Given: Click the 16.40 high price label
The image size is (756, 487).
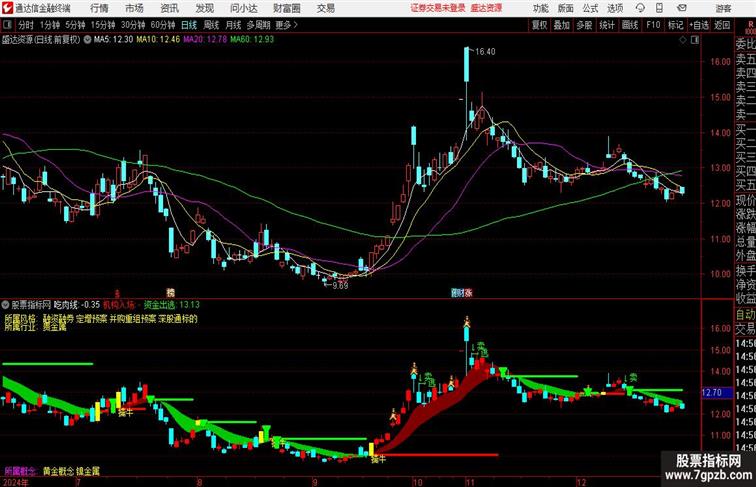Looking at the screenshot, I should point(485,52).
